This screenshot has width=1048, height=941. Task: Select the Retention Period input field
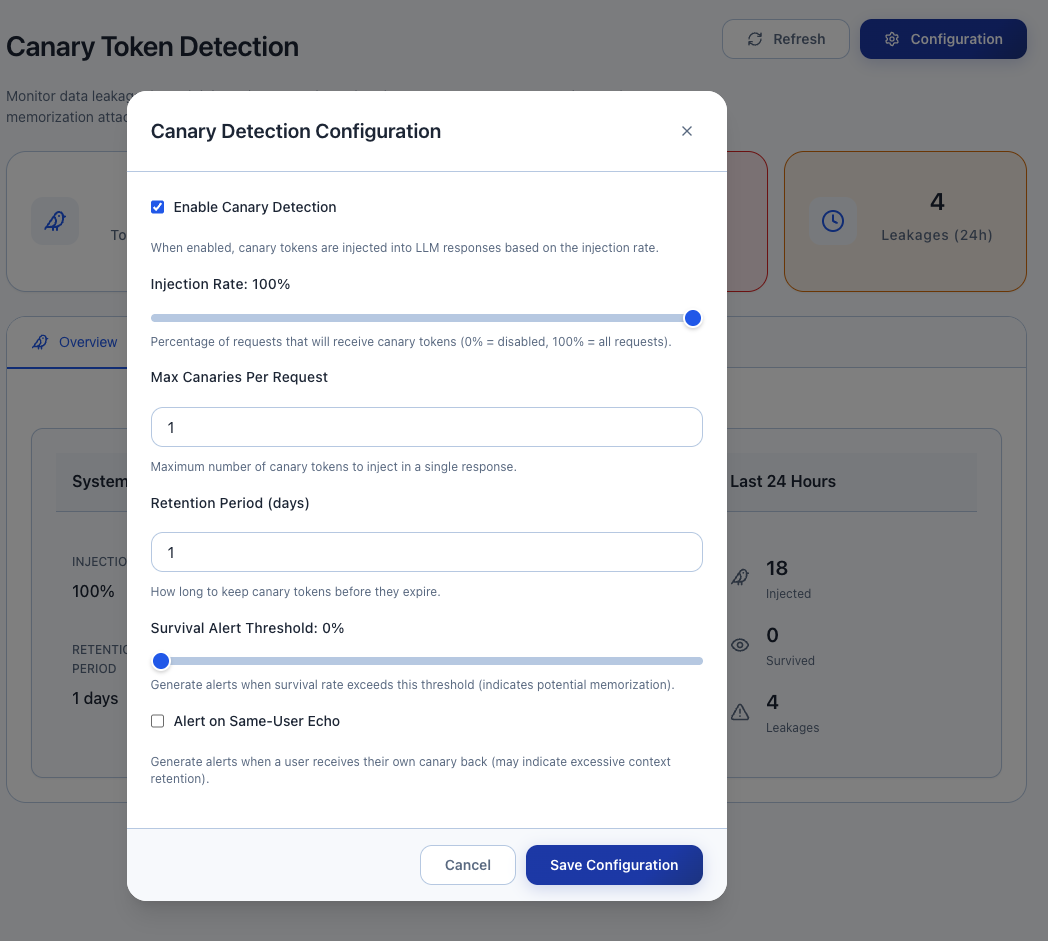coord(427,552)
